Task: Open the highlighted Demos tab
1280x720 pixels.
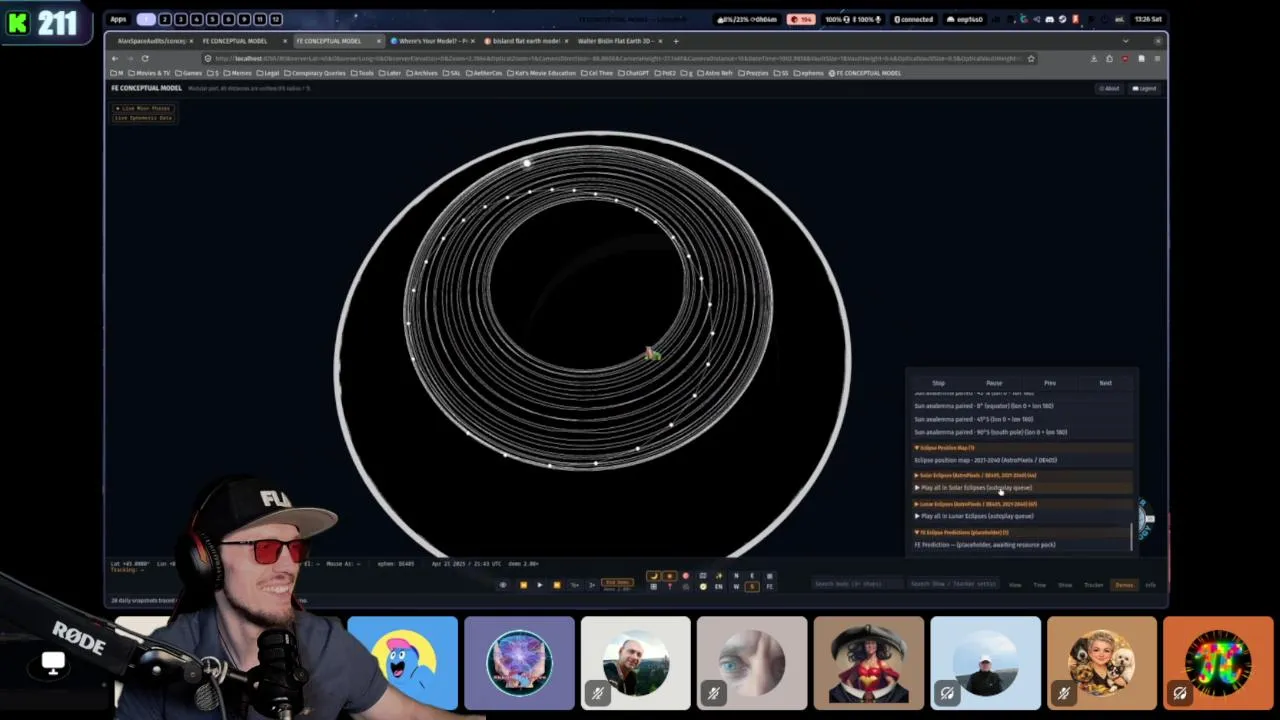Action: 1124,585
